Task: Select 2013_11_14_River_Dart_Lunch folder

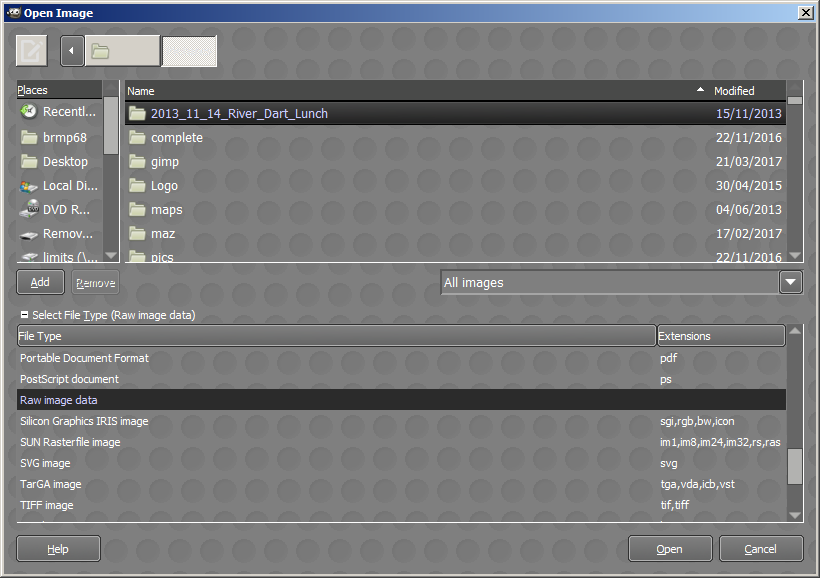Action: point(455,114)
